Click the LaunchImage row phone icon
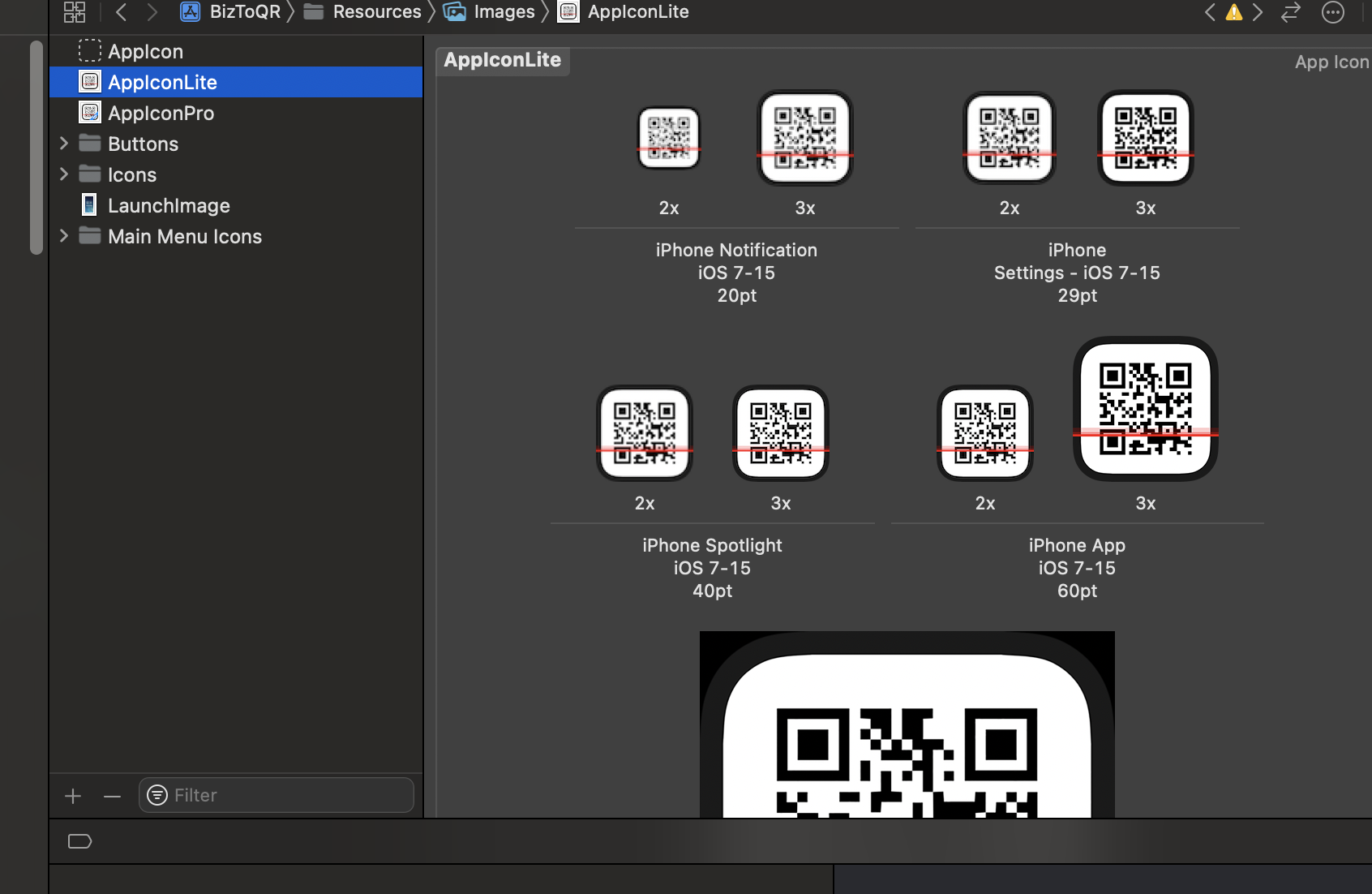 90,204
